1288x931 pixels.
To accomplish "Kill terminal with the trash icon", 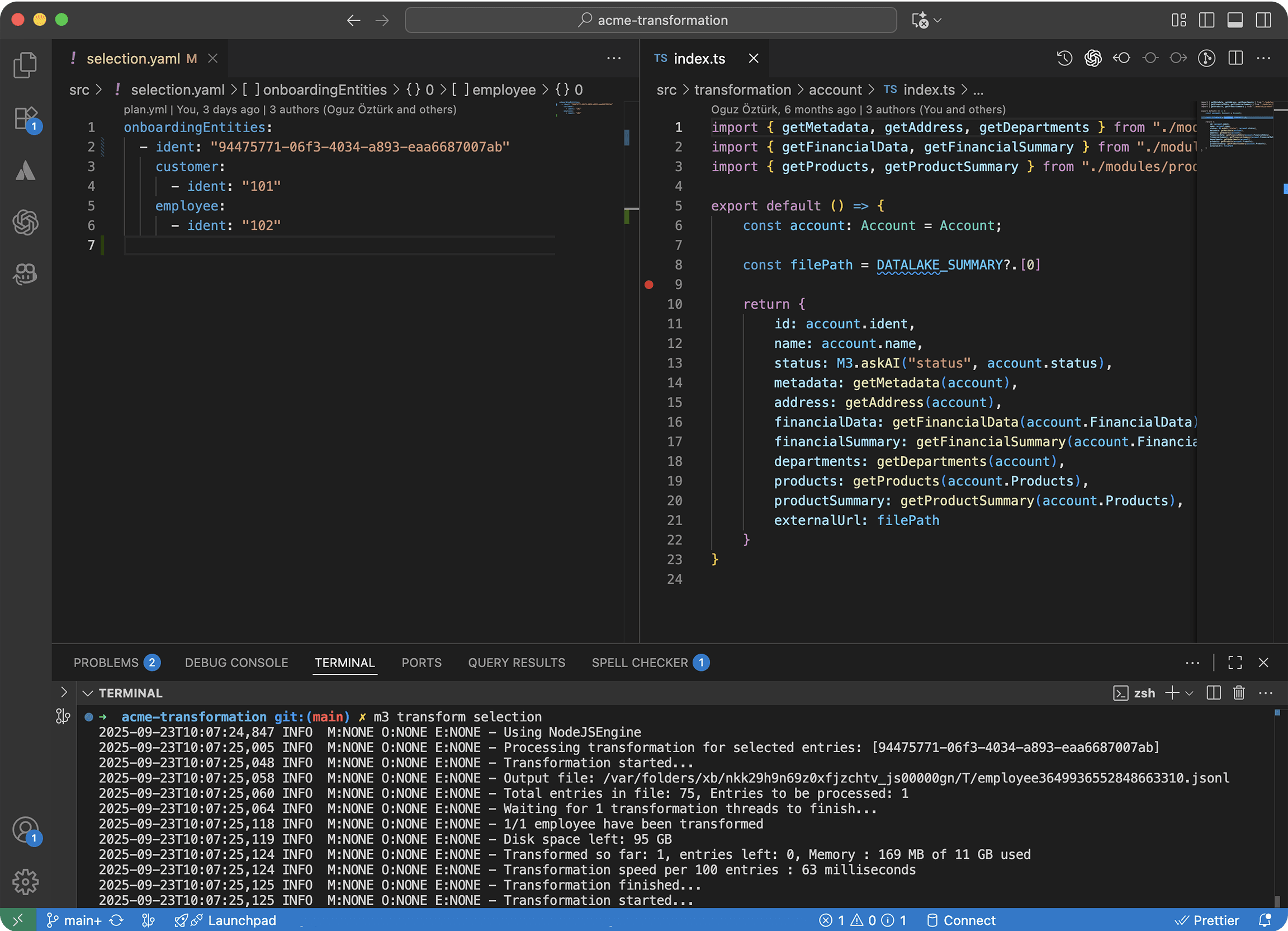I will tap(1239, 692).
